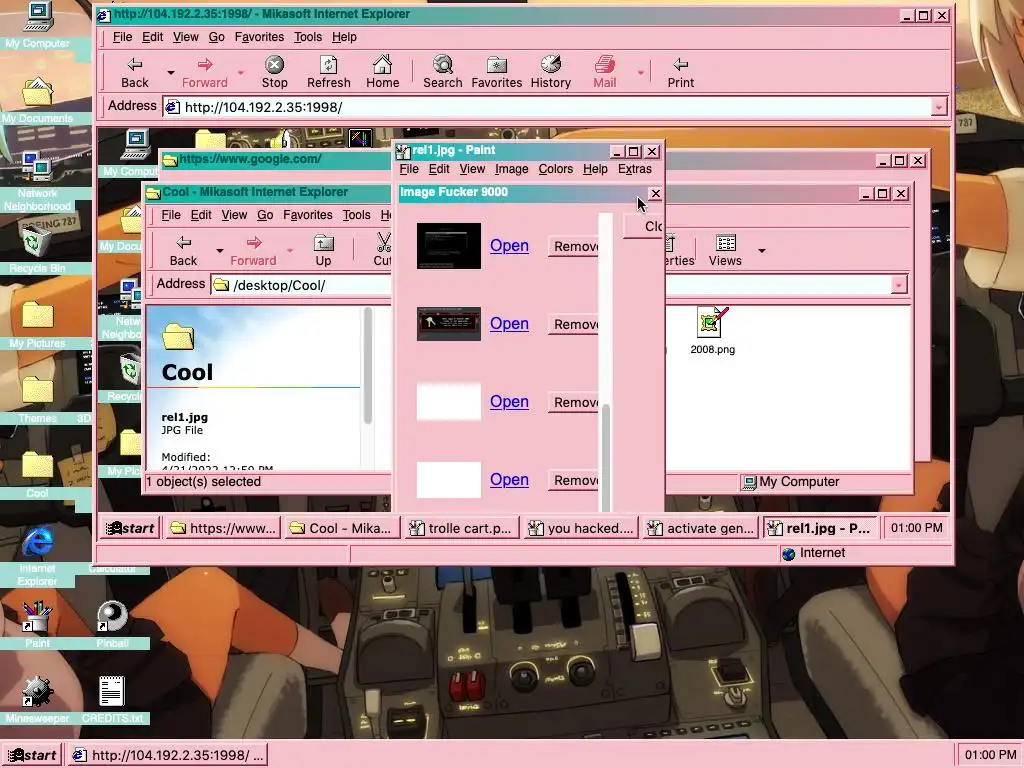Click the Views icon in the folder window
1024x768 pixels.
coord(726,250)
